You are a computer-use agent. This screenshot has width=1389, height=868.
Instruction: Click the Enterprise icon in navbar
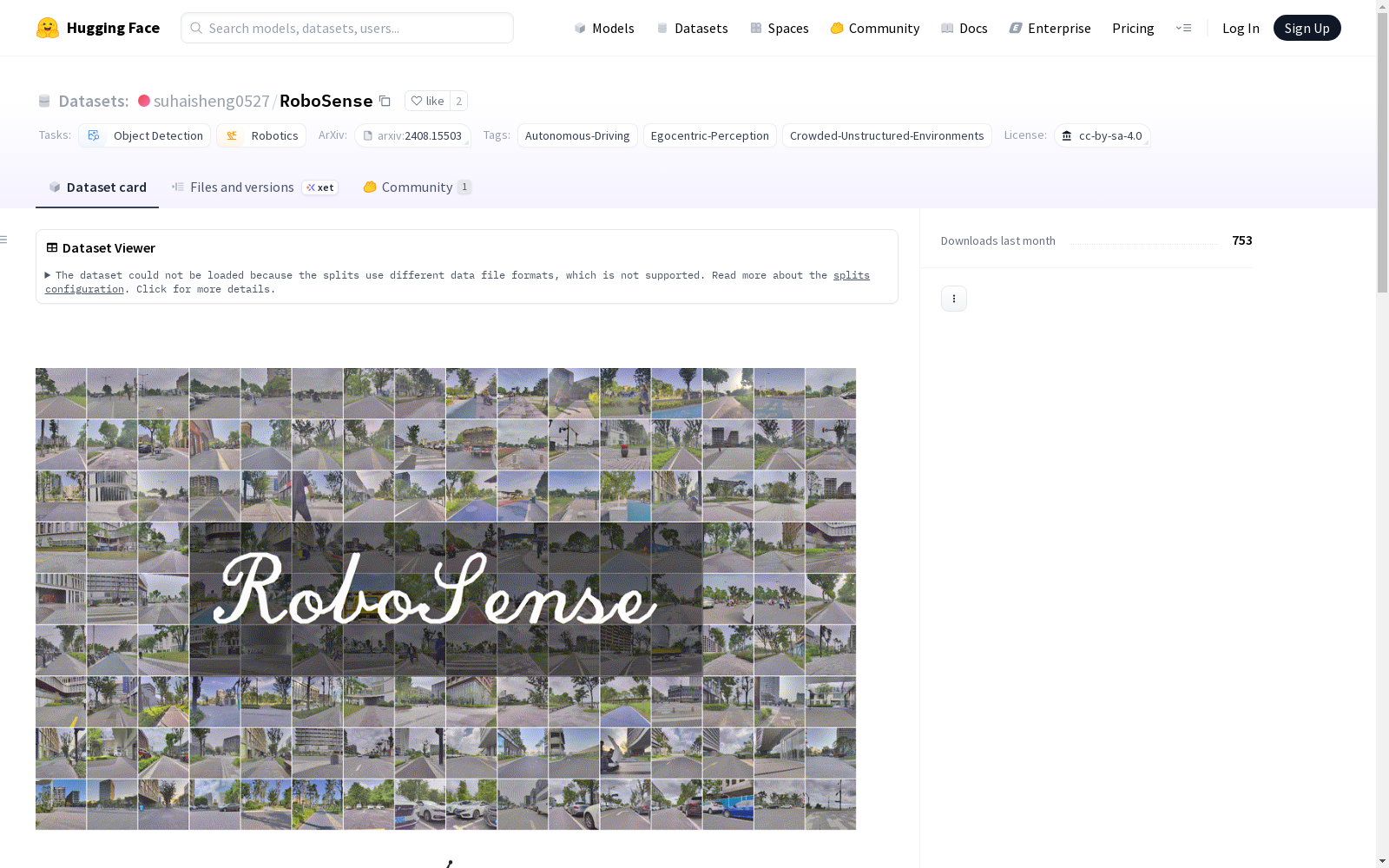1016,28
